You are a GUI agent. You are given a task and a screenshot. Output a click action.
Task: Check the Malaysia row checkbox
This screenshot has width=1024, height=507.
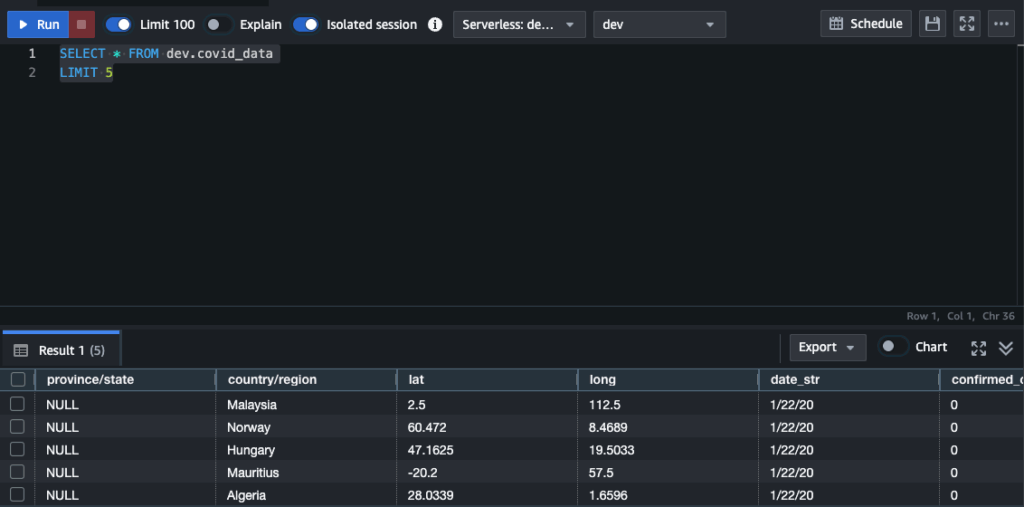17,404
